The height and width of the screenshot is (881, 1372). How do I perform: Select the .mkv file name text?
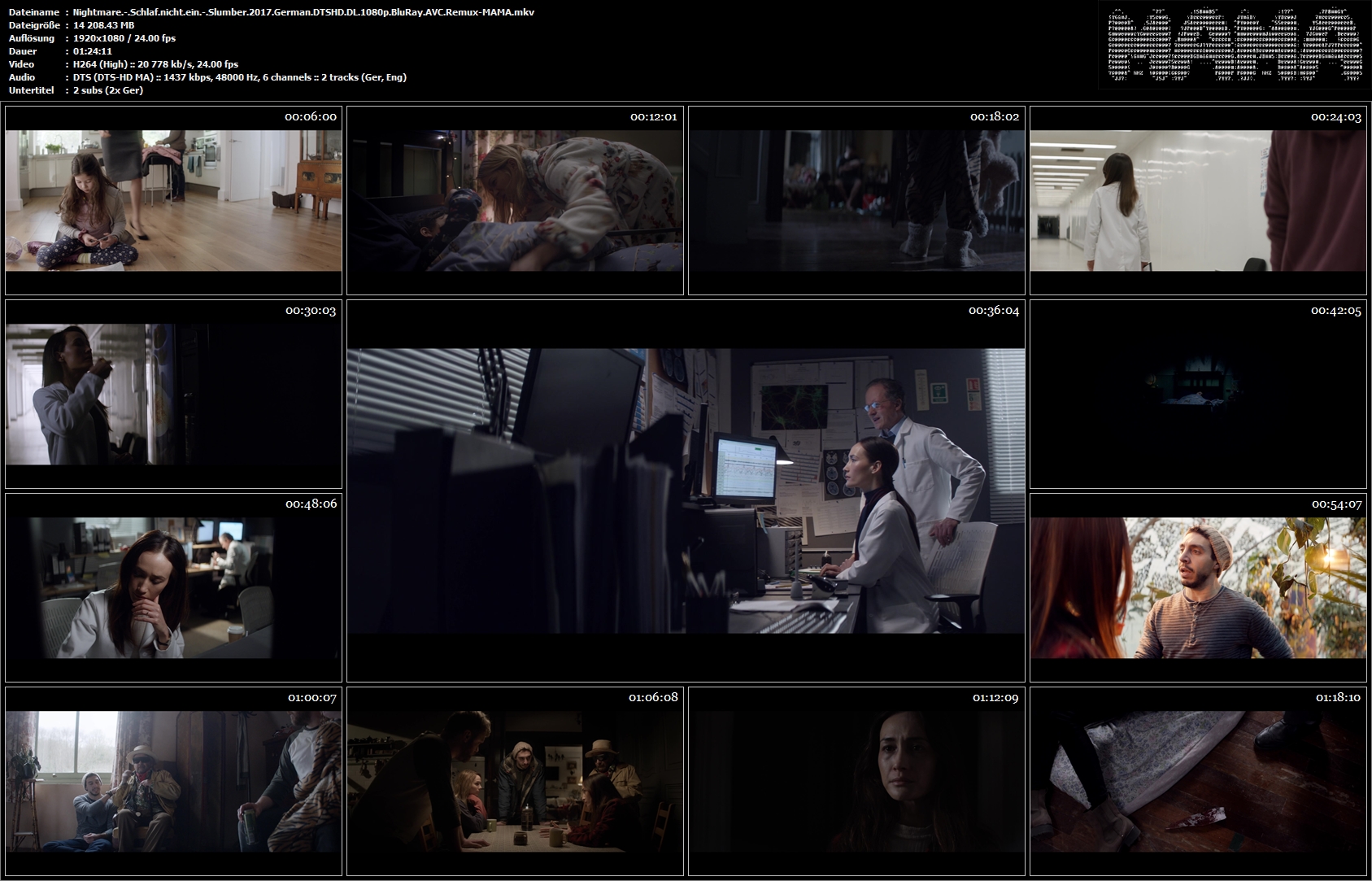click(x=303, y=12)
